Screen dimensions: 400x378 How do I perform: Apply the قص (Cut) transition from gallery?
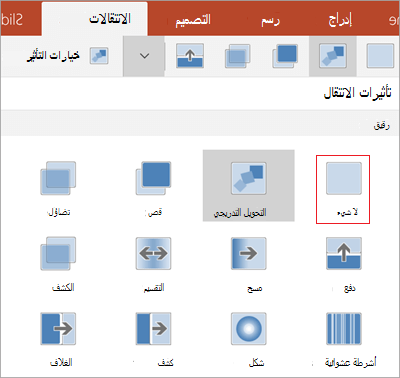point(153,189)
